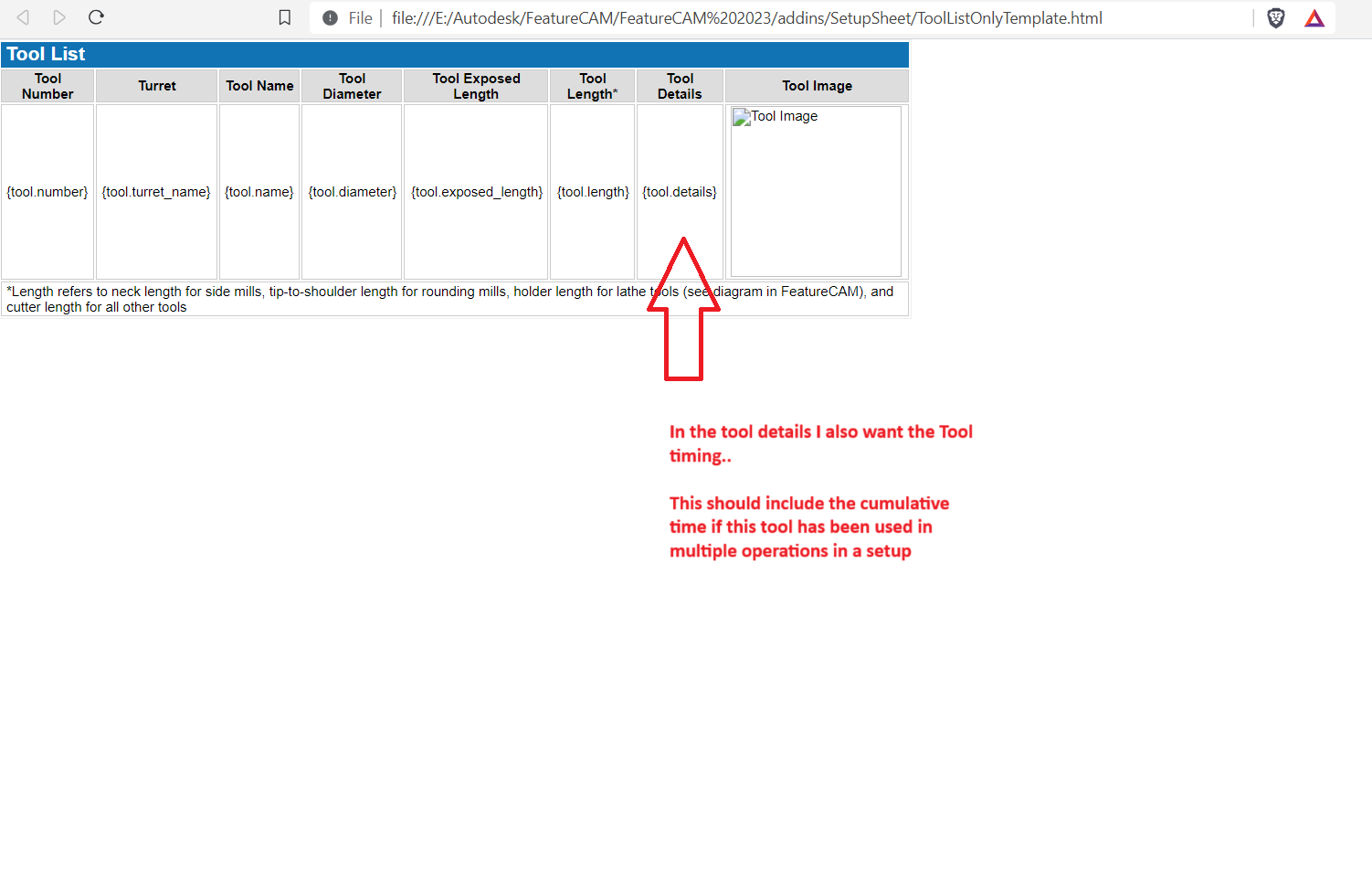1372x871 pixels.
Task: Click the broken Tool Image placeholder icon
Action: tap(740, 116)
